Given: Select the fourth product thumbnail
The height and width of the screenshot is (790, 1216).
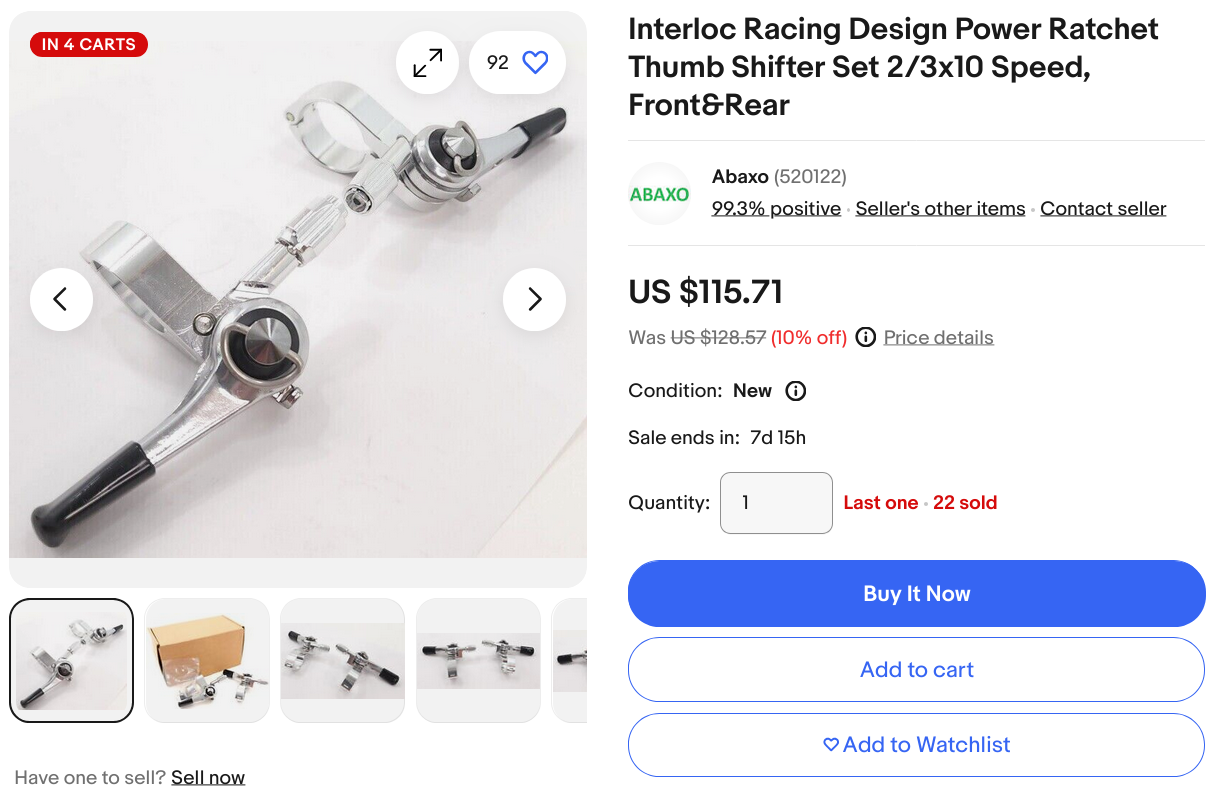Looking at the screenshot, I should coord(478,660).
